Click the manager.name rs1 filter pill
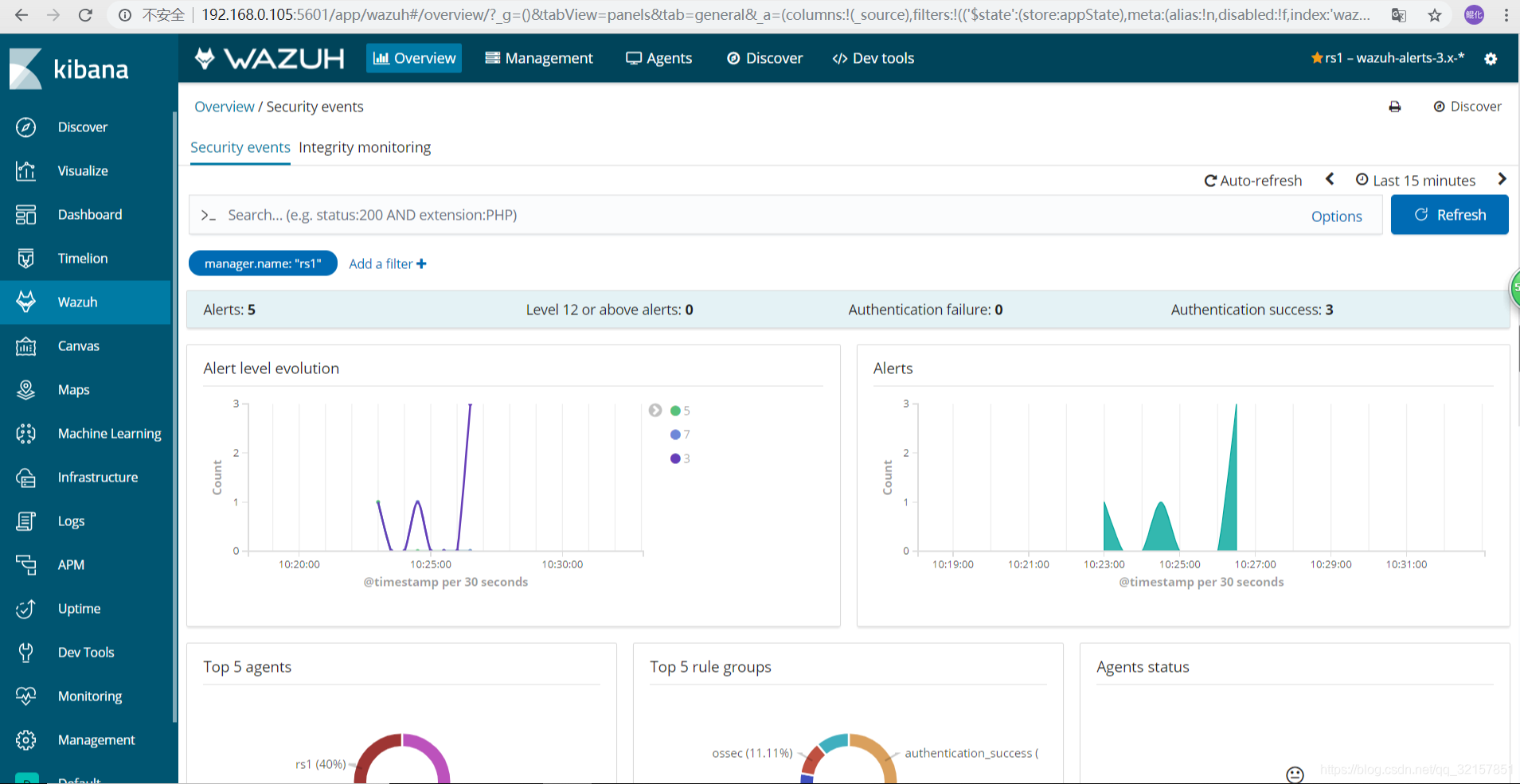Image resolution: width=1520 pixels, height=784 pixels. pyautogui.click(x=263, y=263)
